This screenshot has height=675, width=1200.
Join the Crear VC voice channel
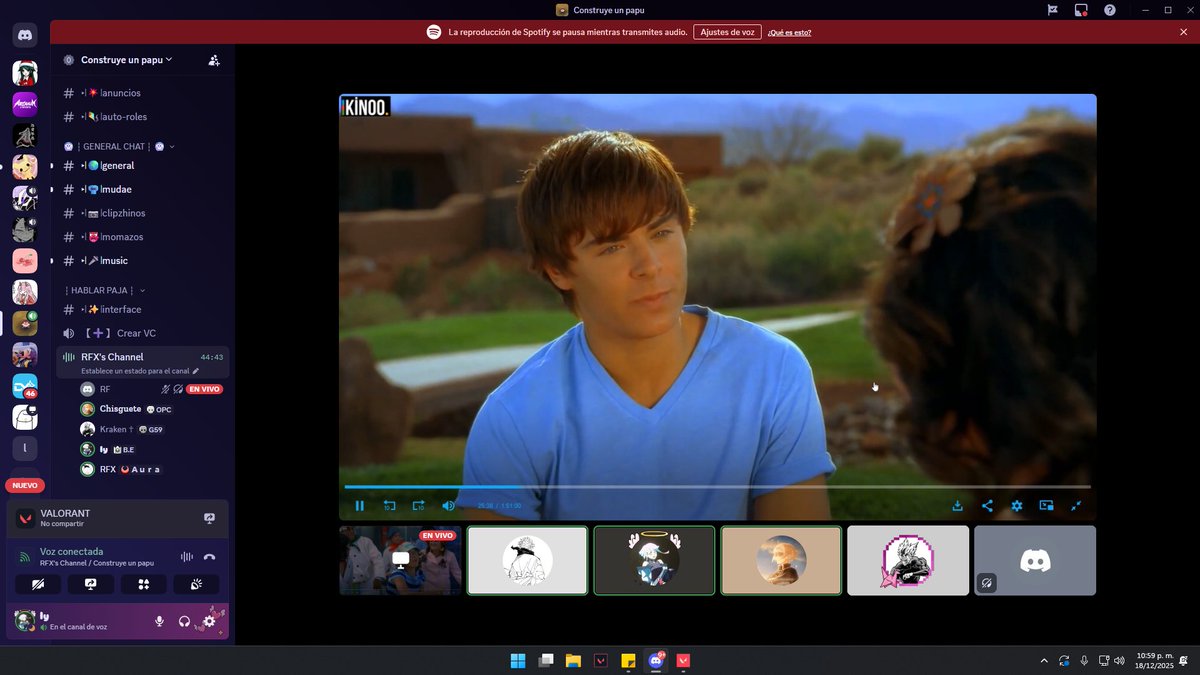pyautogui.click(x=144, y=333)
